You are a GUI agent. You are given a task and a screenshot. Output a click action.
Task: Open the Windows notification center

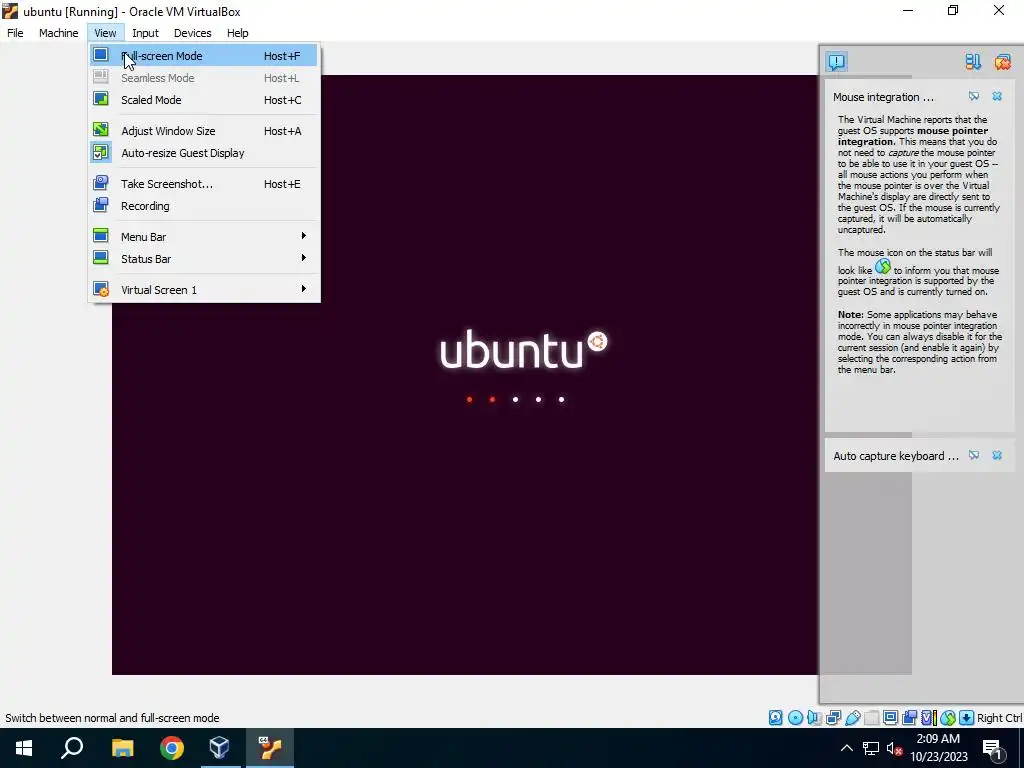[993, 749]
